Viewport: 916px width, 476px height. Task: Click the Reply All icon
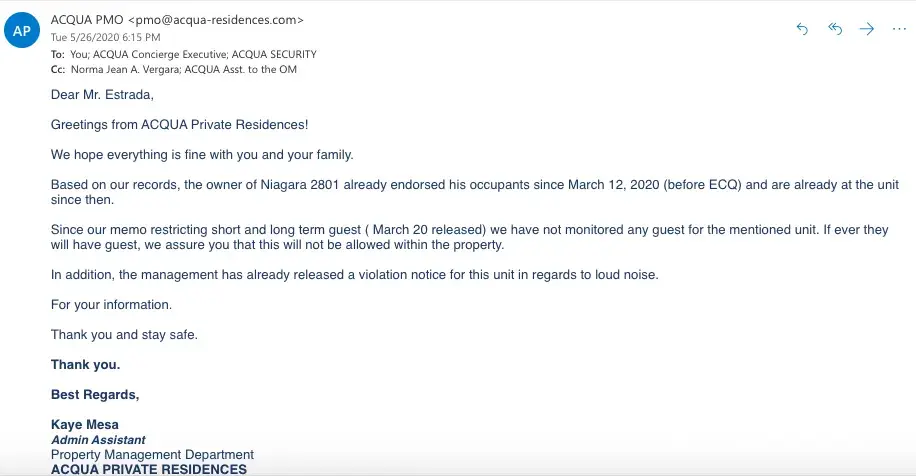pos(835,29)
